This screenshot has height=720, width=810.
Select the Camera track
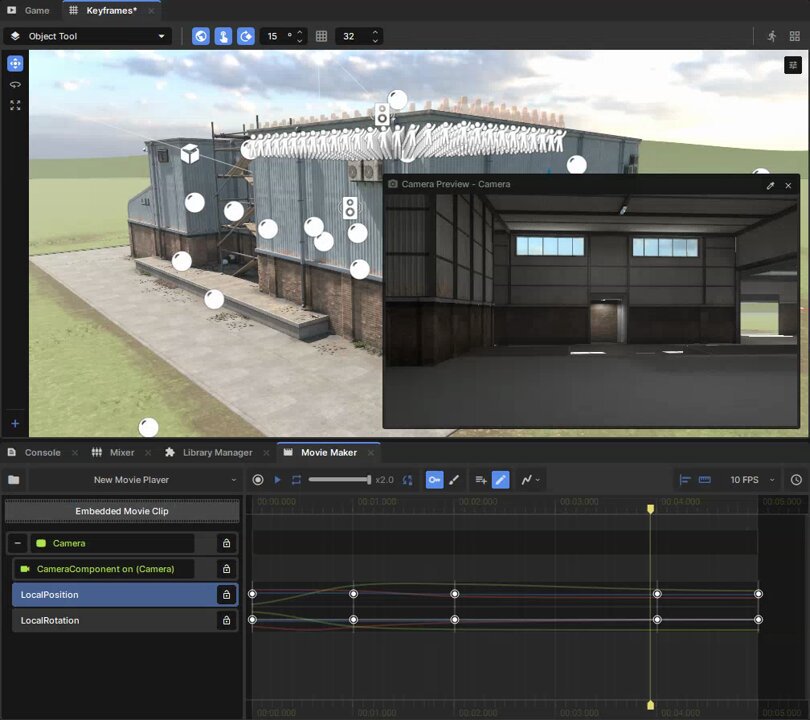(112, 543)
